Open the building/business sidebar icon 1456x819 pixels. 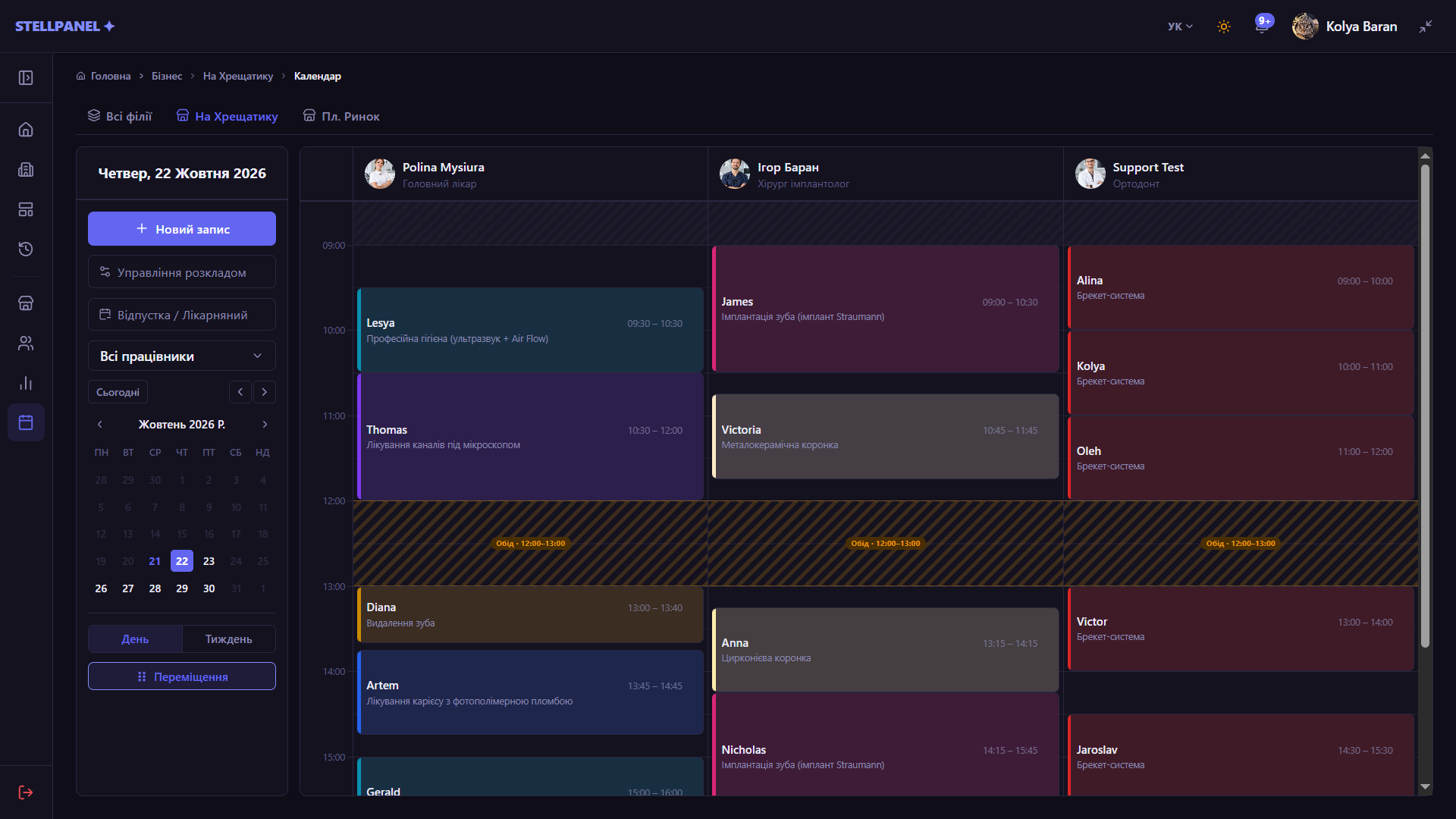26,170
